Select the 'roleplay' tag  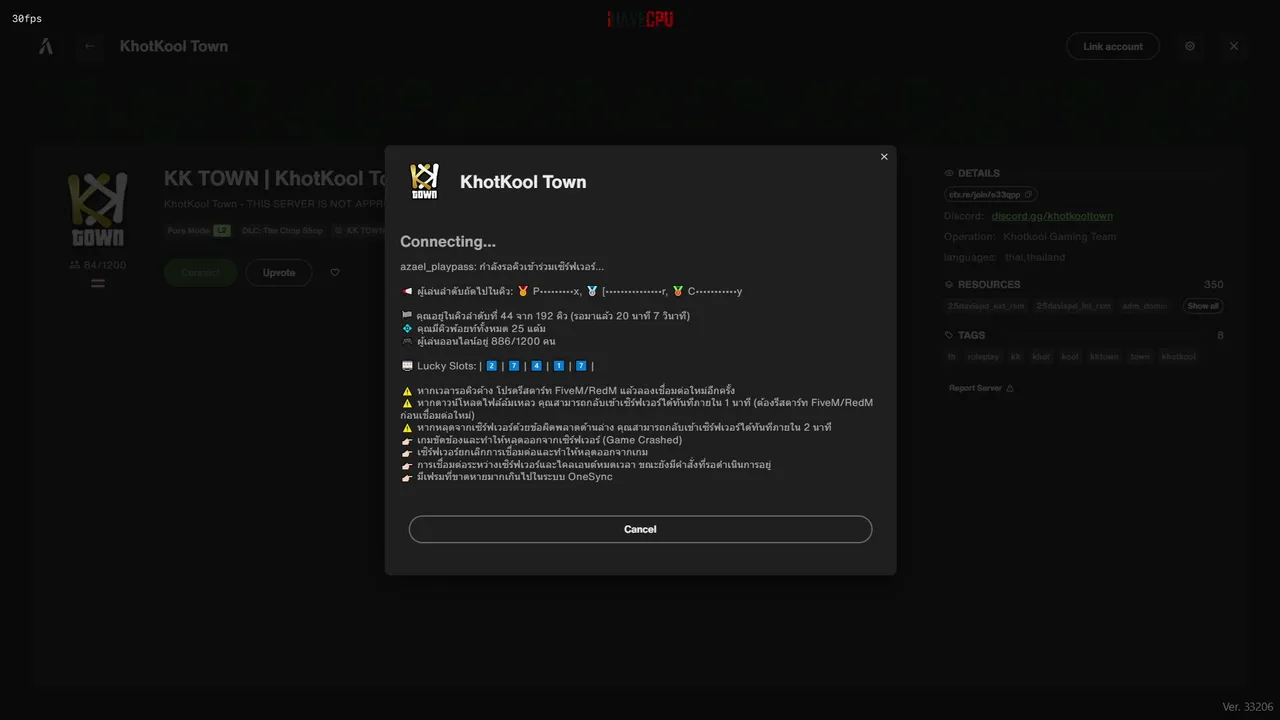coord(982,357)
